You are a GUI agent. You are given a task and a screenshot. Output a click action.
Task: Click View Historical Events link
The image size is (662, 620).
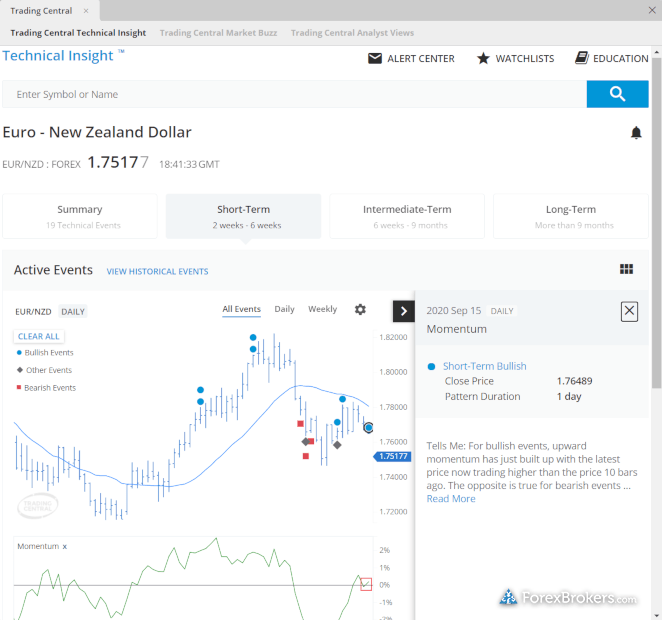pyautogui.click(x=157, y=271)
